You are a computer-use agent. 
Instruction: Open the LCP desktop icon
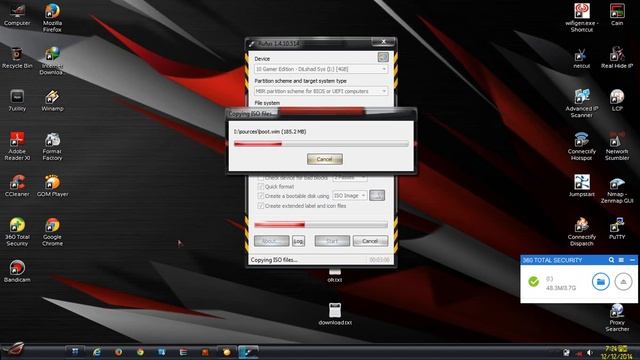617,100
